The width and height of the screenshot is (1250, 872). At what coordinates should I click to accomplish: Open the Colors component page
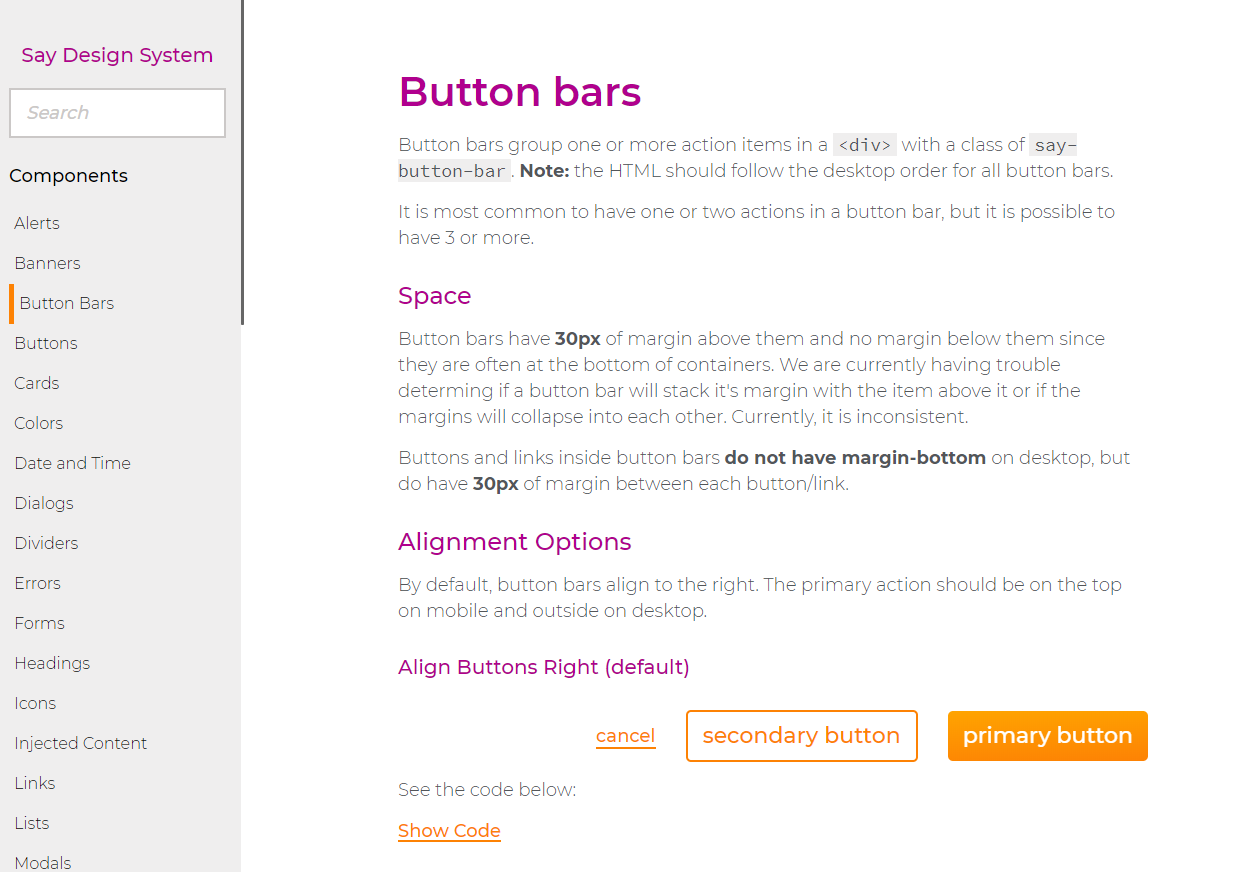point(39,423)
